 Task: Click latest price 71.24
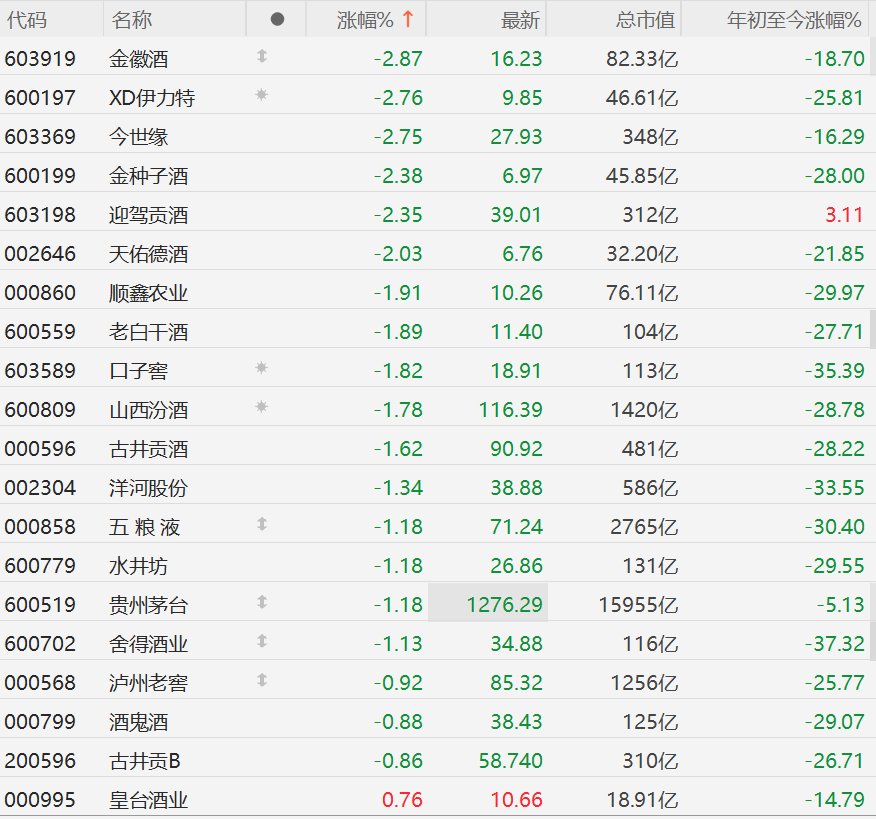click(x=516, y=527)
